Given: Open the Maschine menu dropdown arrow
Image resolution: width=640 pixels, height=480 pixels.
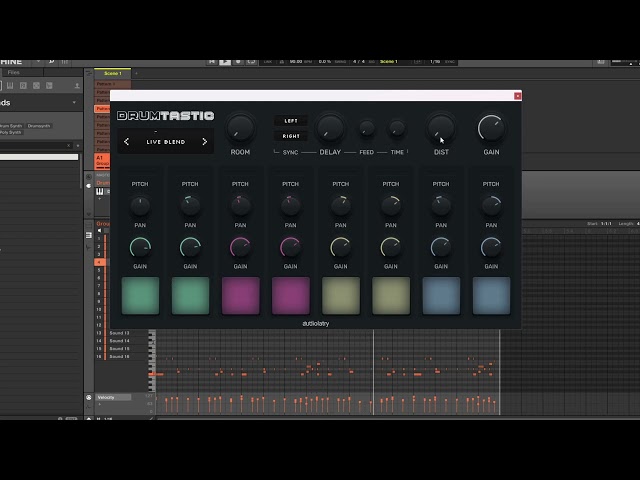Looking at the screenshot, I should coord(38,62).
